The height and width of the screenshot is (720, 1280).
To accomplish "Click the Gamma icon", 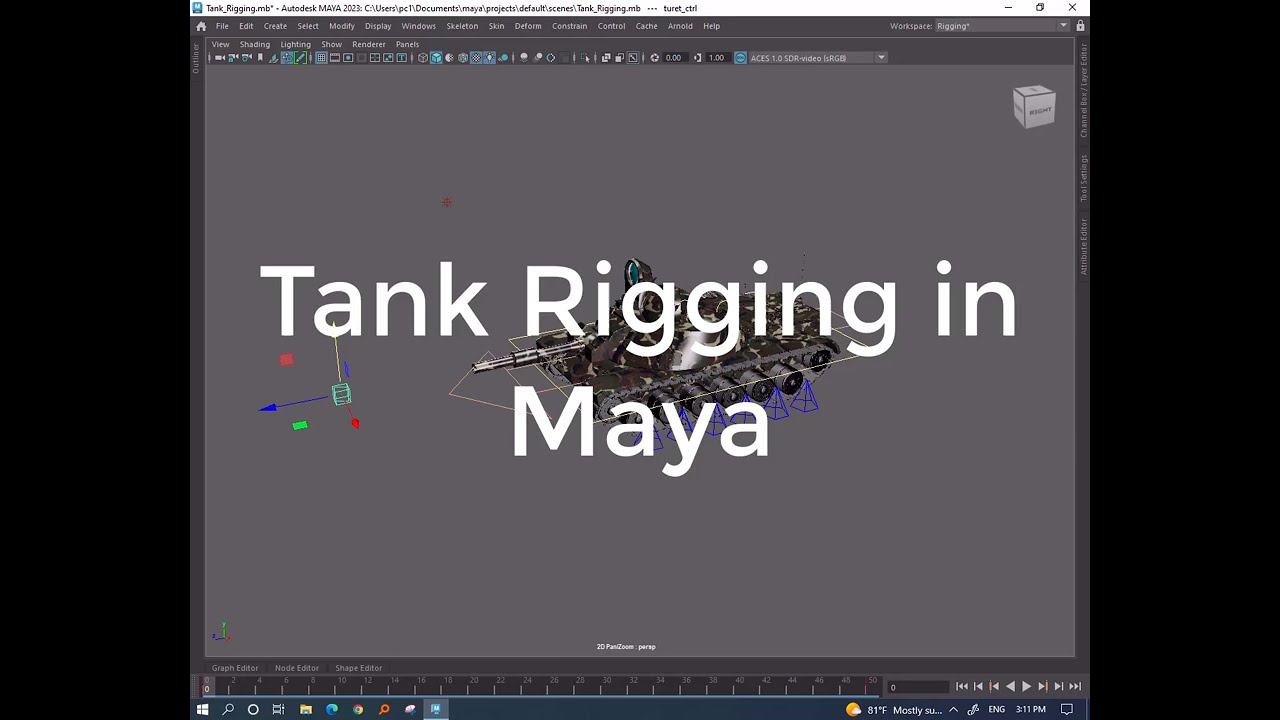I will (698, 58).
